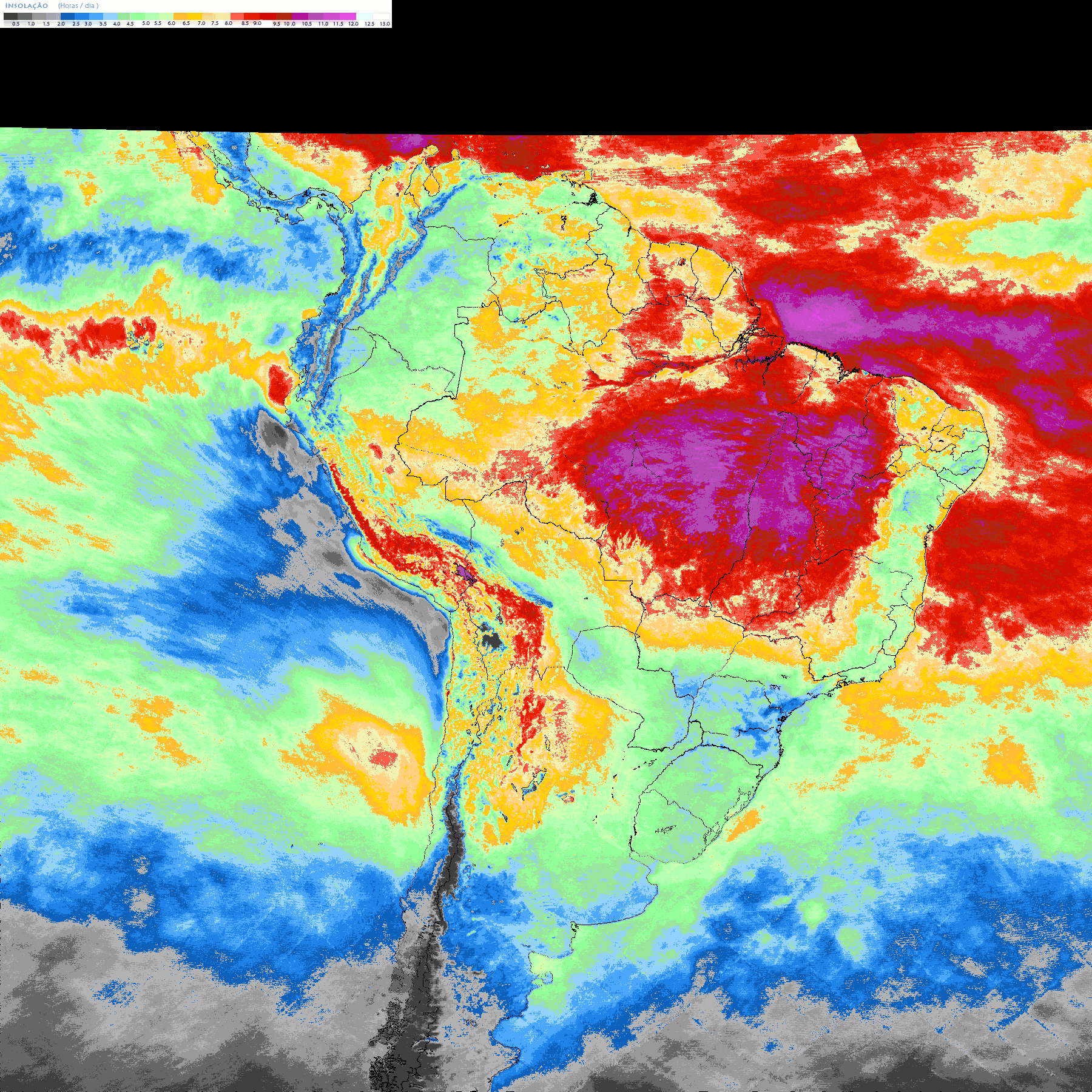Click the '8.0' legend value
1092x1092 pixels.
click(228, 23)
